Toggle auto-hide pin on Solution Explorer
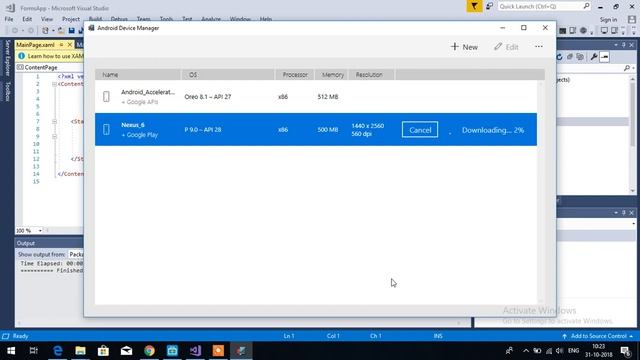 [x=624, y=45]
